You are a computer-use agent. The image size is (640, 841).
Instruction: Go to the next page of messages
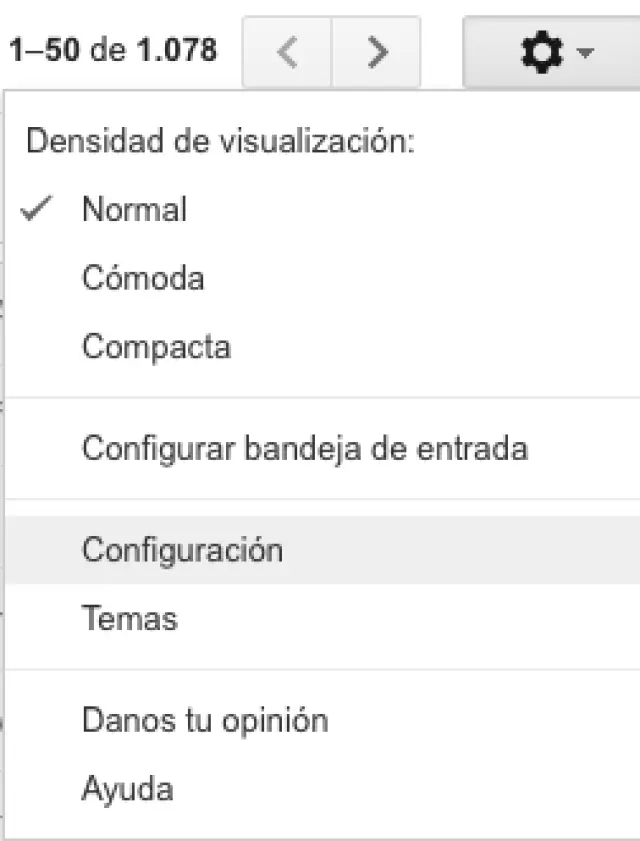[376, 52]
